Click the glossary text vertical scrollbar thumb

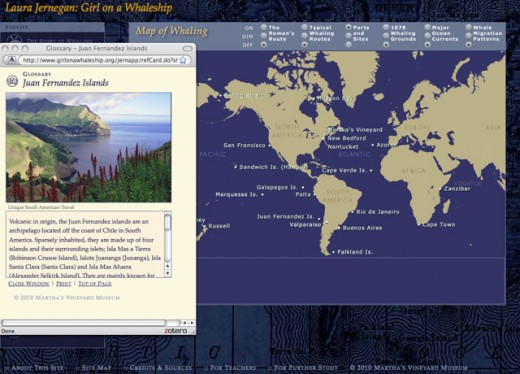(168, 222)
